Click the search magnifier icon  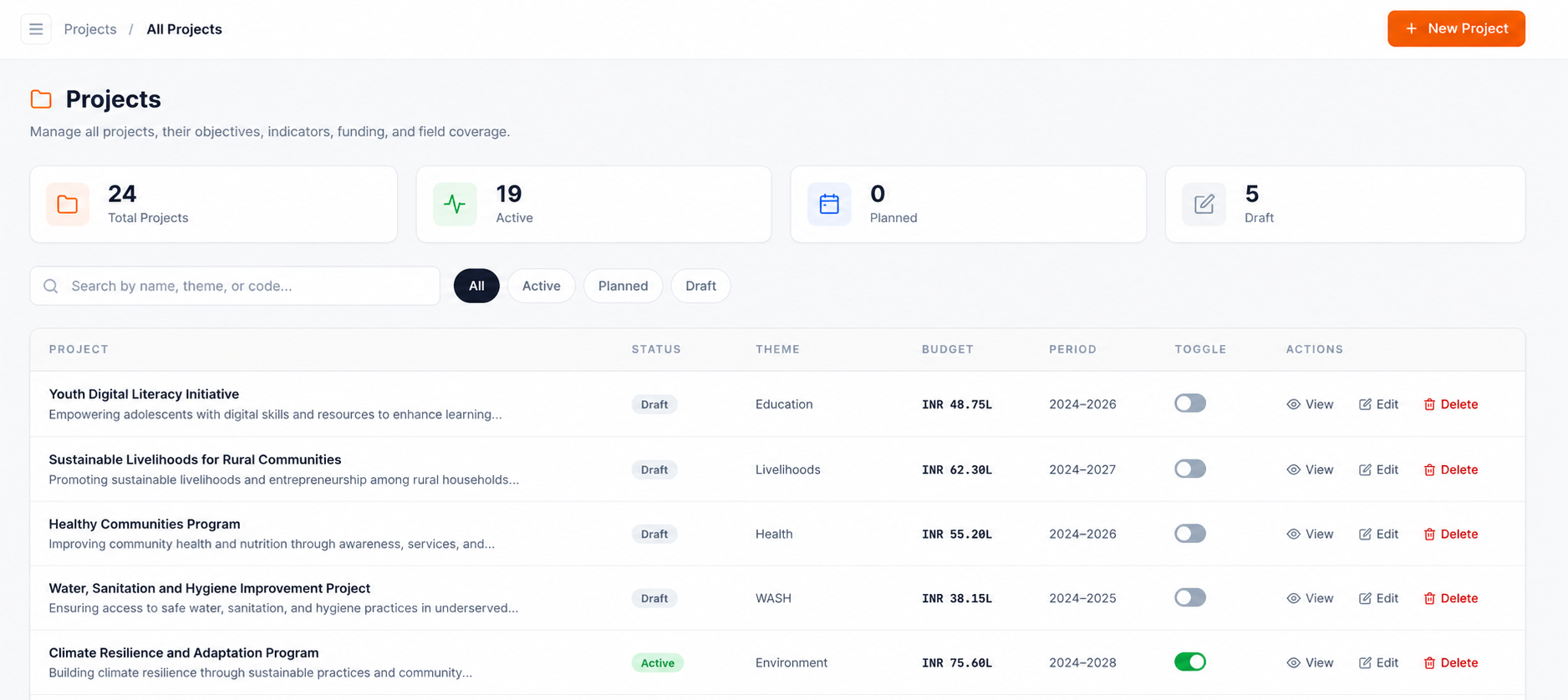click(51, 286)
